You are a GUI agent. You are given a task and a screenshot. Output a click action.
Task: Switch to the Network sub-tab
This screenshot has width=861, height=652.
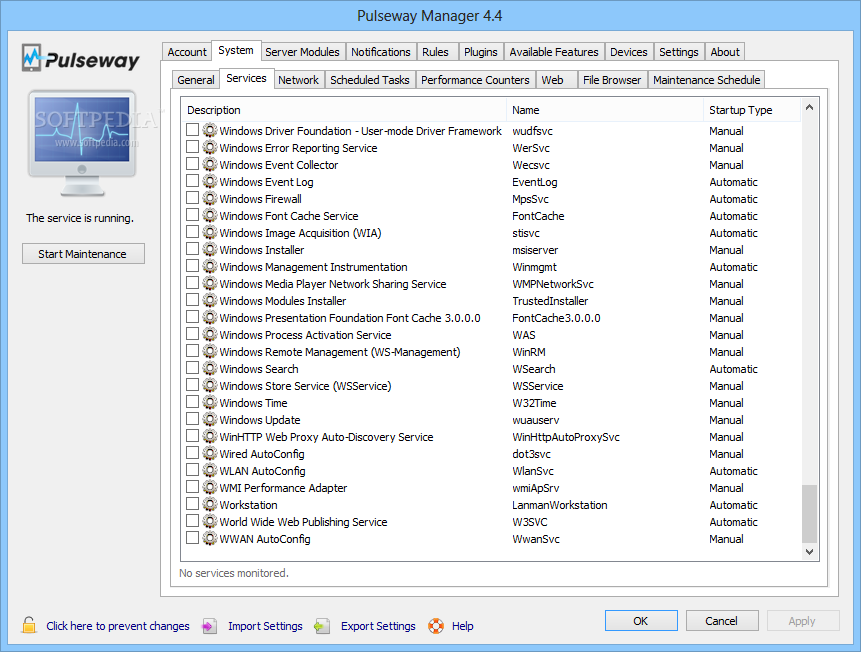[x=298, y=80]
